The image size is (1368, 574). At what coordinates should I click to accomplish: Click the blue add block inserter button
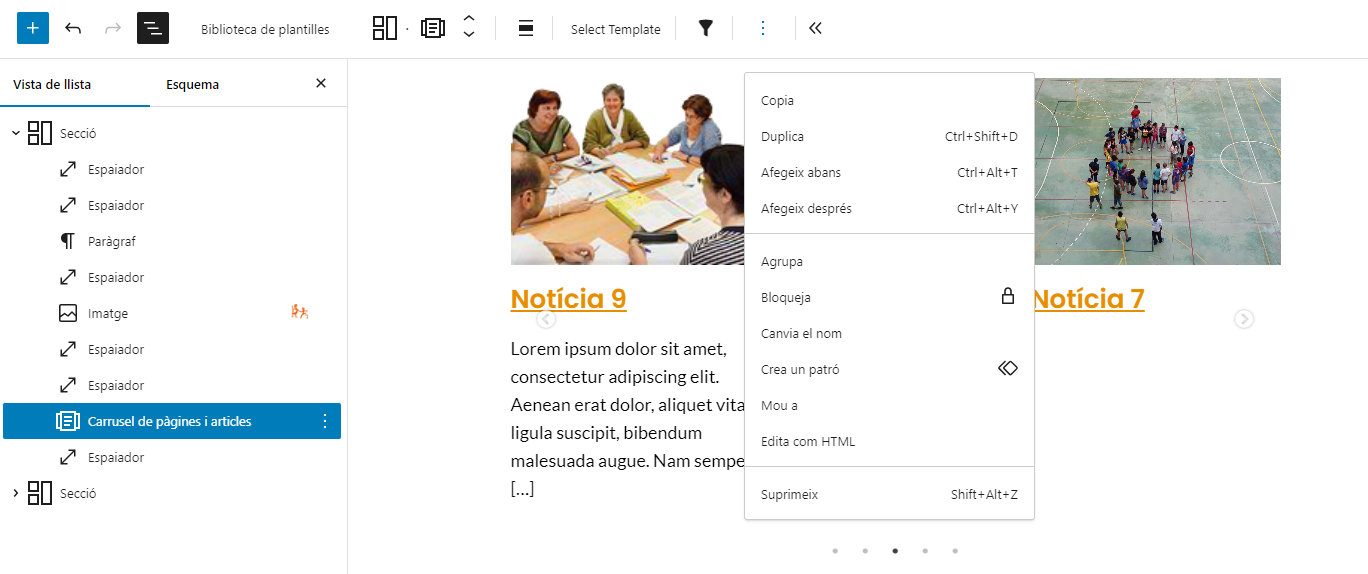pyautogui.click(x=33, y=28)
